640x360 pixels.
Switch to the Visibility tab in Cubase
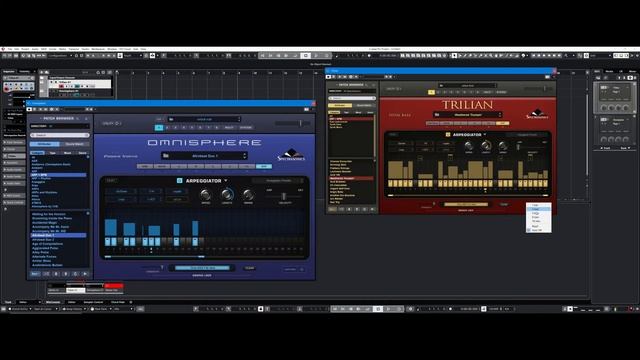(x=24, y=71)
